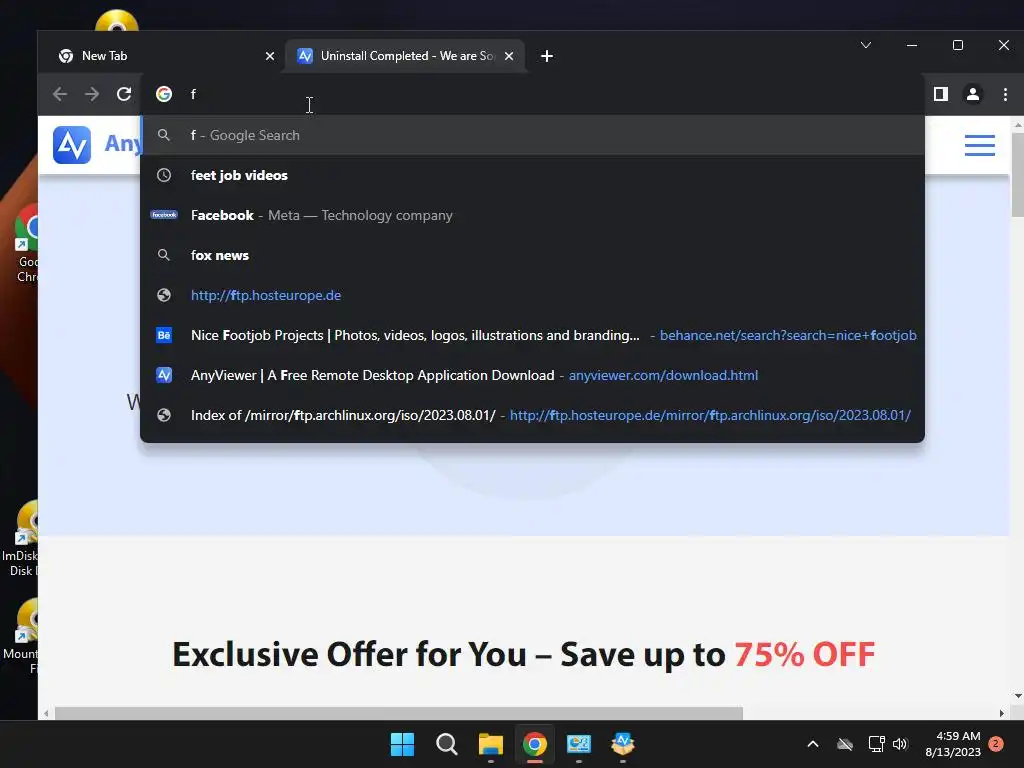Select 'feet job videos' history suggestion

tap(532, 175)
